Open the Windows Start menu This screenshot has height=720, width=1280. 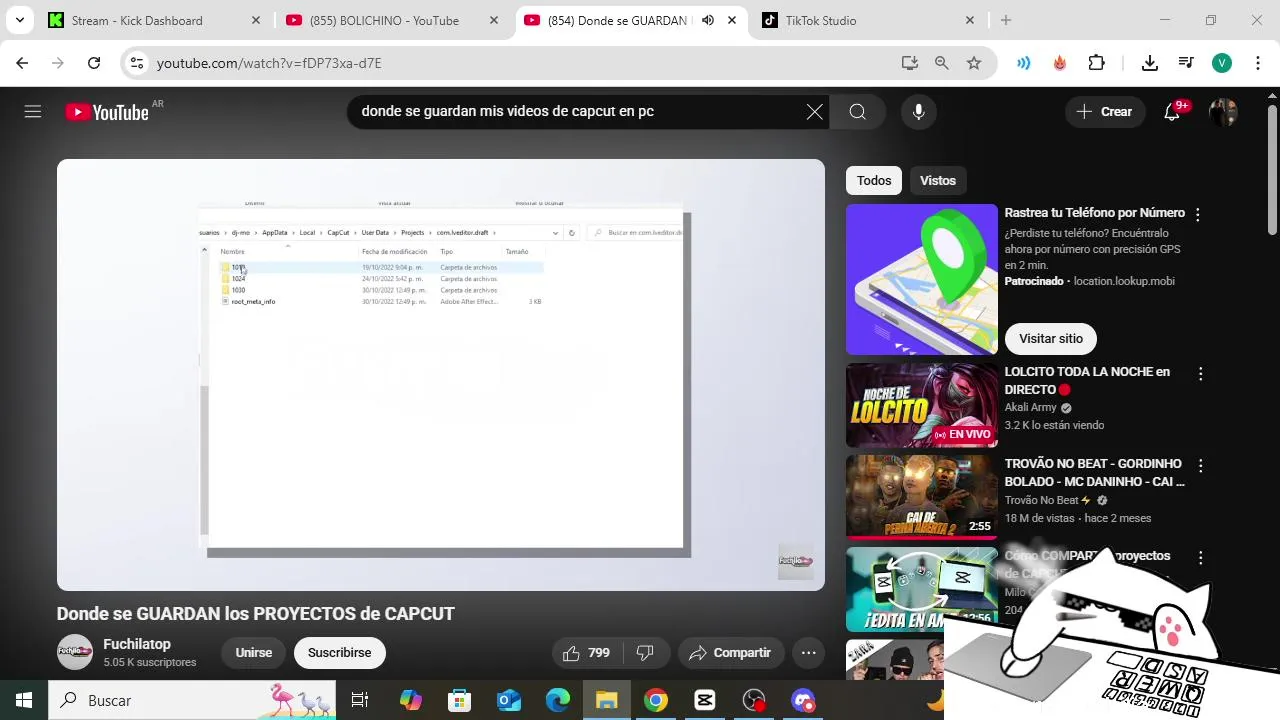24,701
